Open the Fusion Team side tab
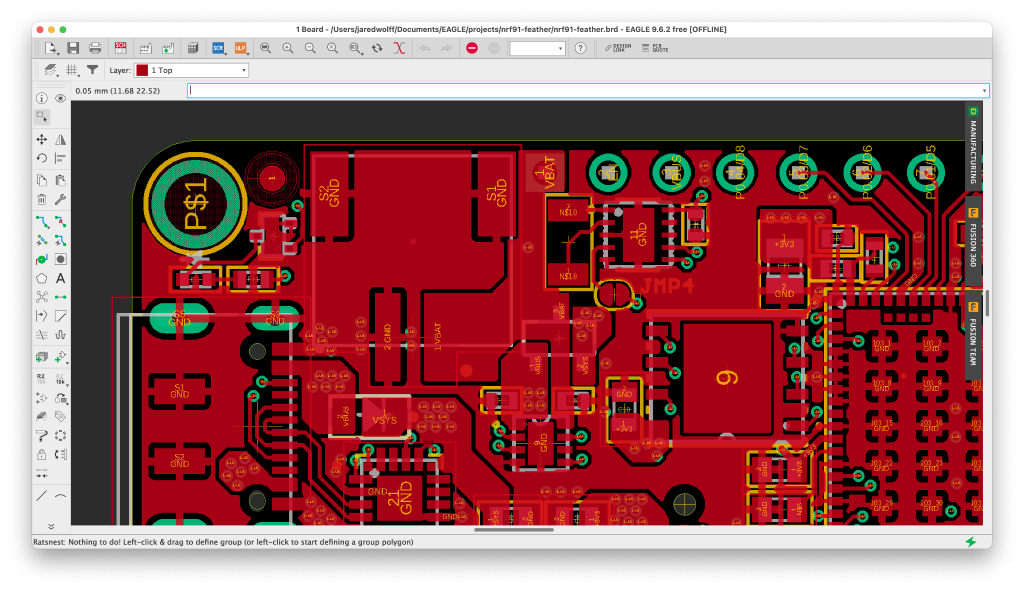Image resolution: width=1024 pixels, height=591 pixels. pyautogui.click(x=973, y=335)
